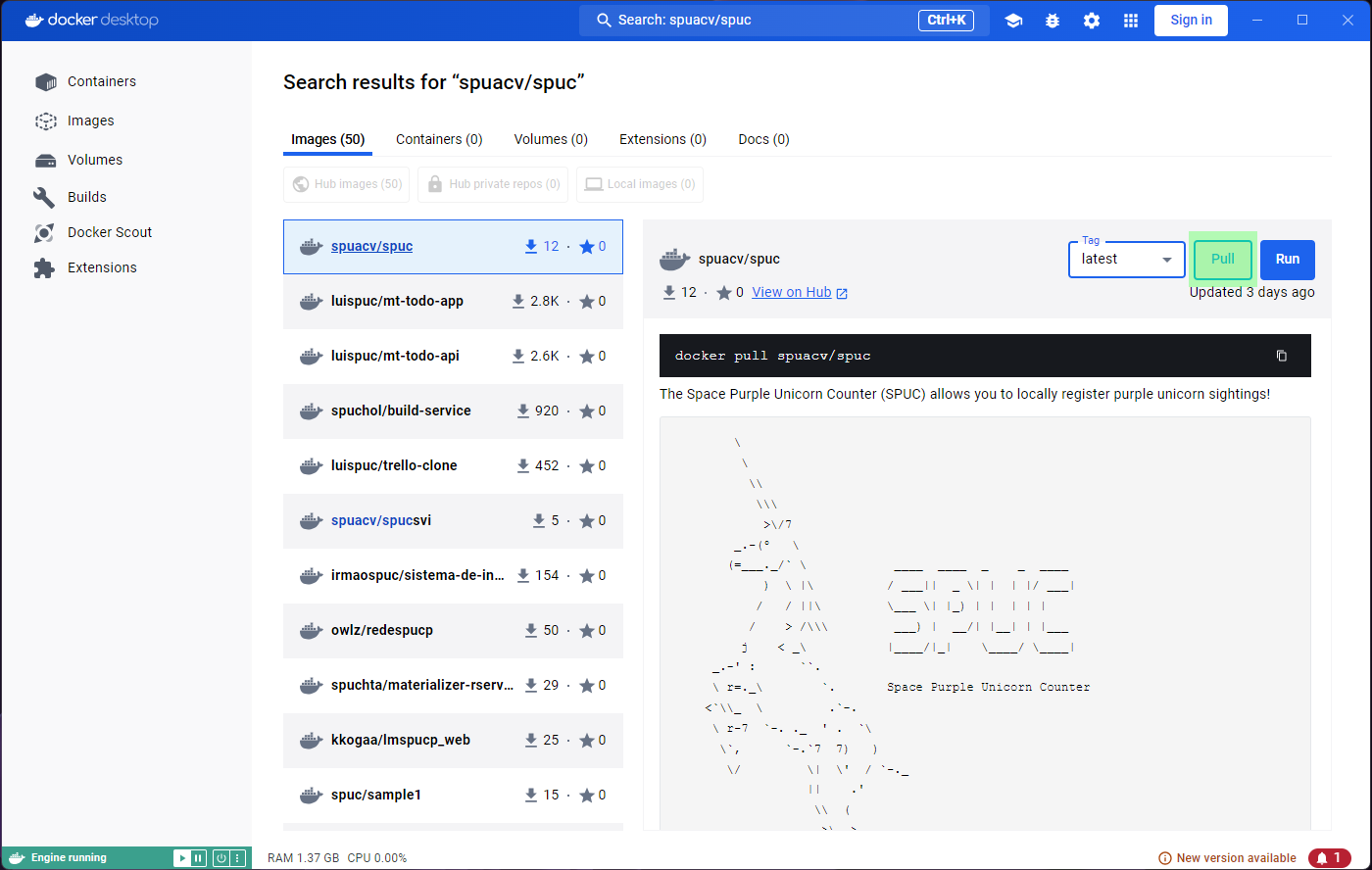
Task: Click the docker pull spuacv/spuc command box
Action: (x=985, y=356)
